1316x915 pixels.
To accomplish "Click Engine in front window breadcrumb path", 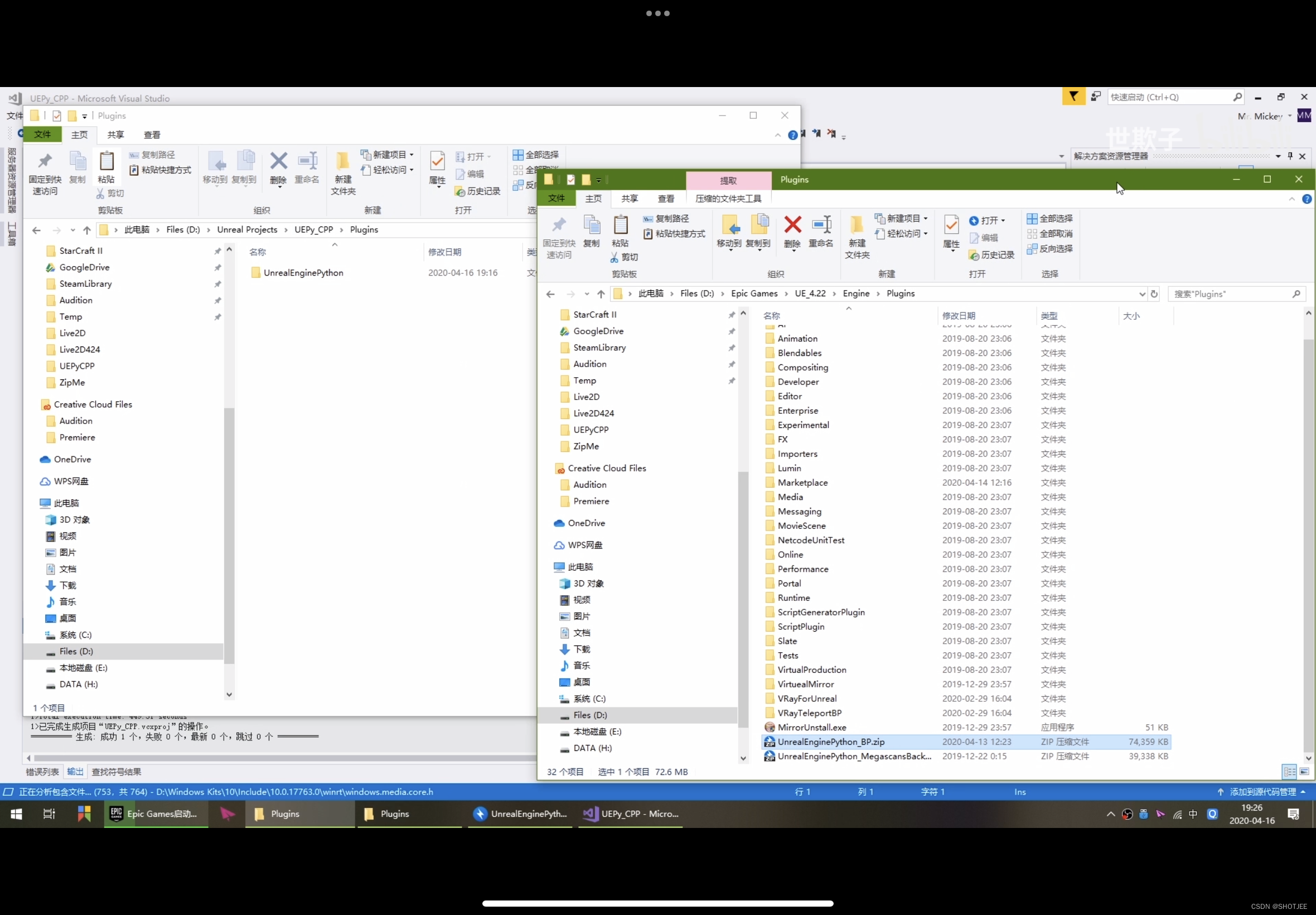I will click(856, 293).
